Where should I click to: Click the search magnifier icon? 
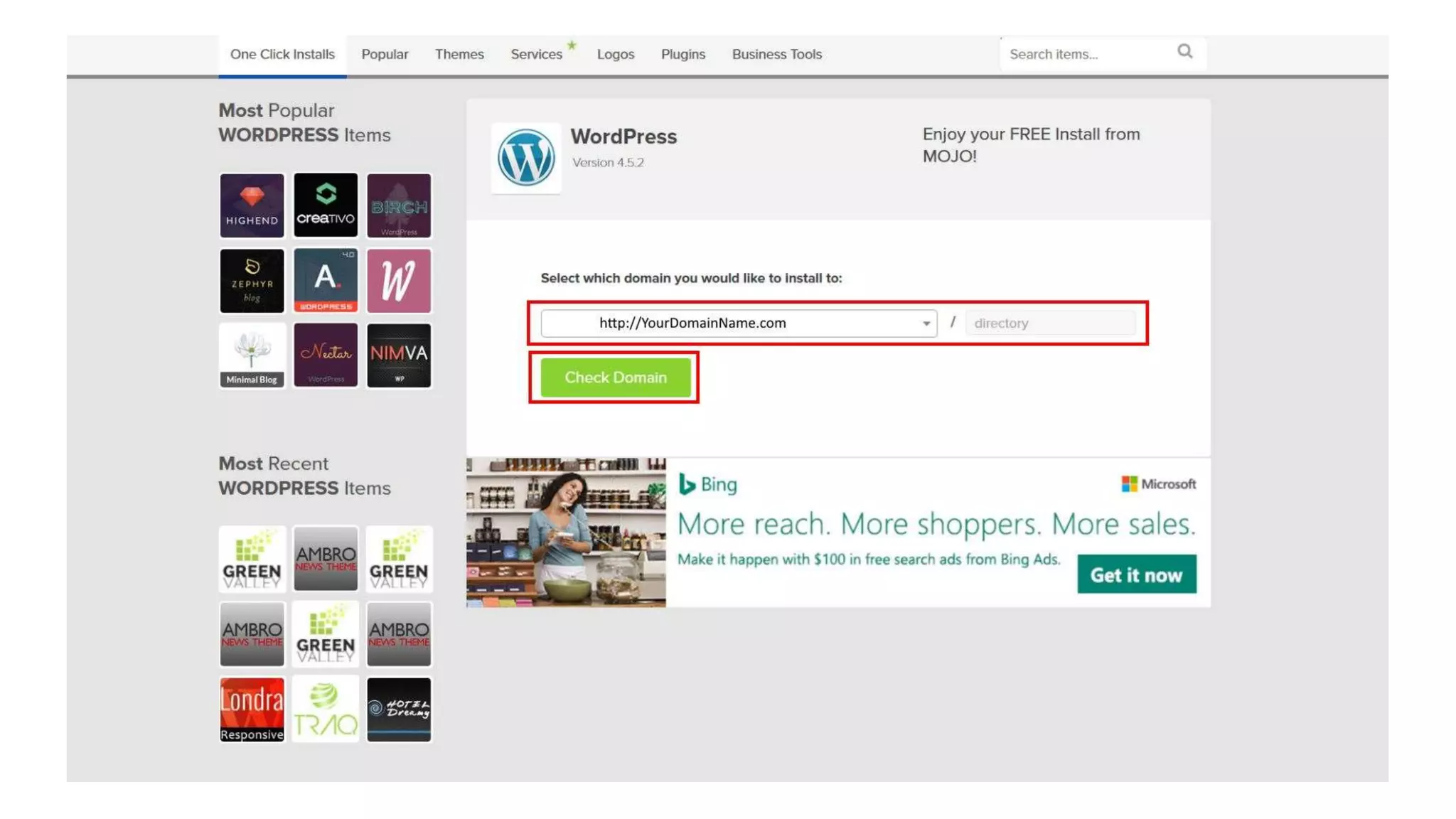(1185, 51)
